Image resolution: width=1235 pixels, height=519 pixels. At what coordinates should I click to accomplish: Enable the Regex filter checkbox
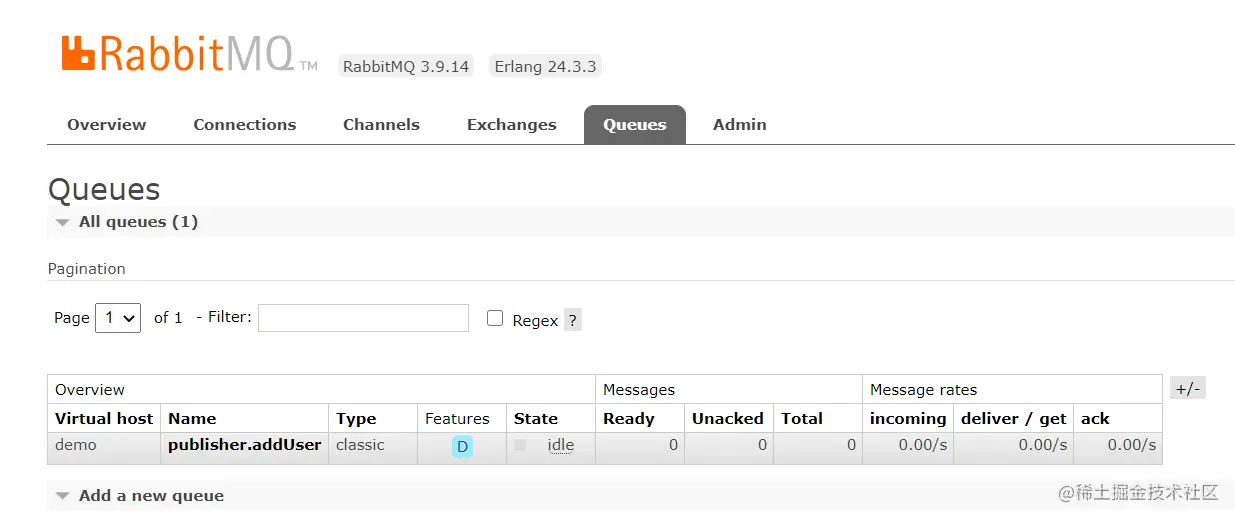(x=494, y=318)
